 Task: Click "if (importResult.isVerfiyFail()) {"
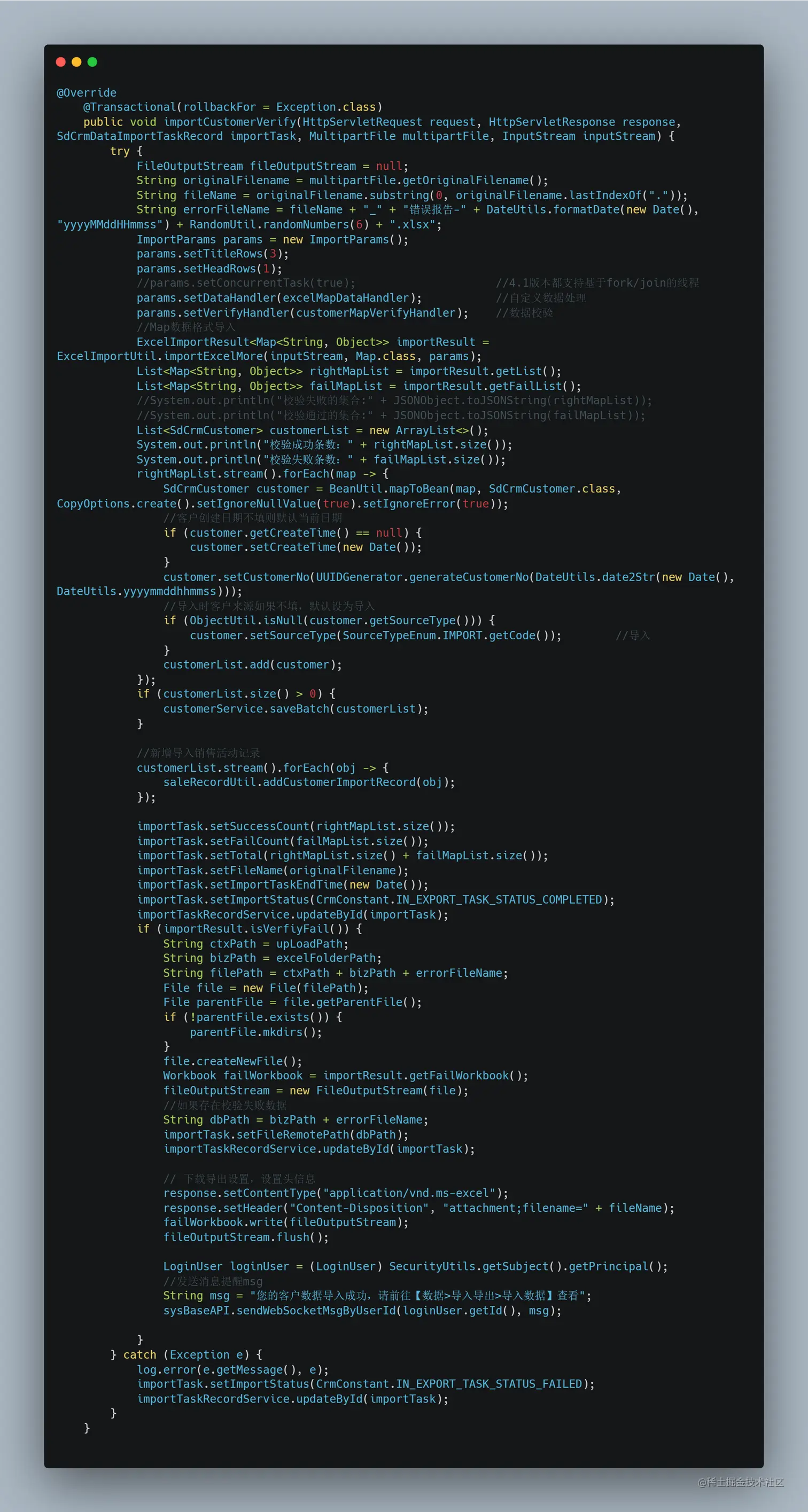click(250, 929)
